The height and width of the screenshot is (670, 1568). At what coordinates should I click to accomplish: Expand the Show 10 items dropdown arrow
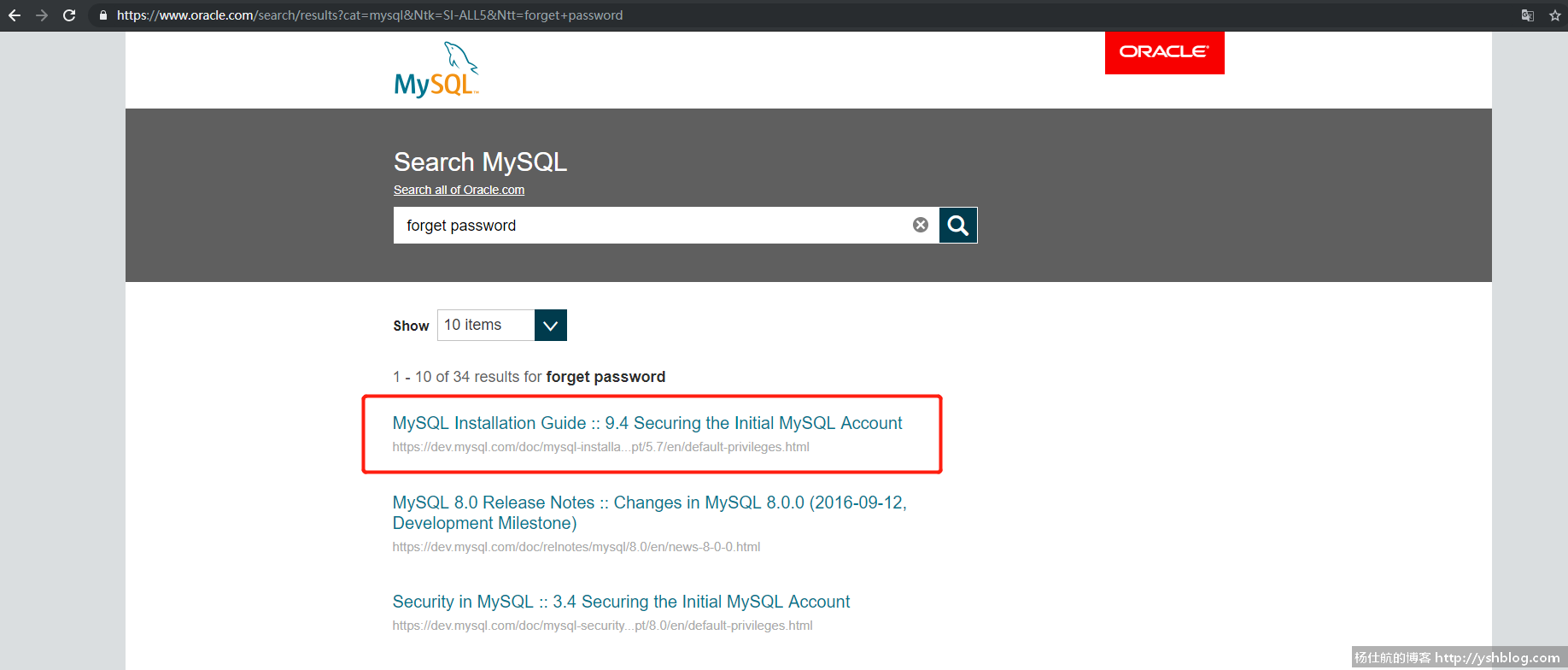point(551,325)
